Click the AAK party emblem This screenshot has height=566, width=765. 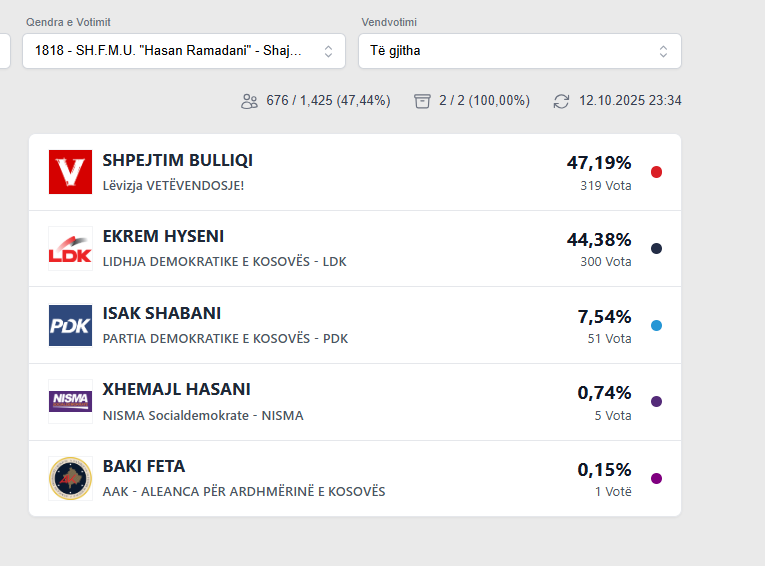[70, 478]
